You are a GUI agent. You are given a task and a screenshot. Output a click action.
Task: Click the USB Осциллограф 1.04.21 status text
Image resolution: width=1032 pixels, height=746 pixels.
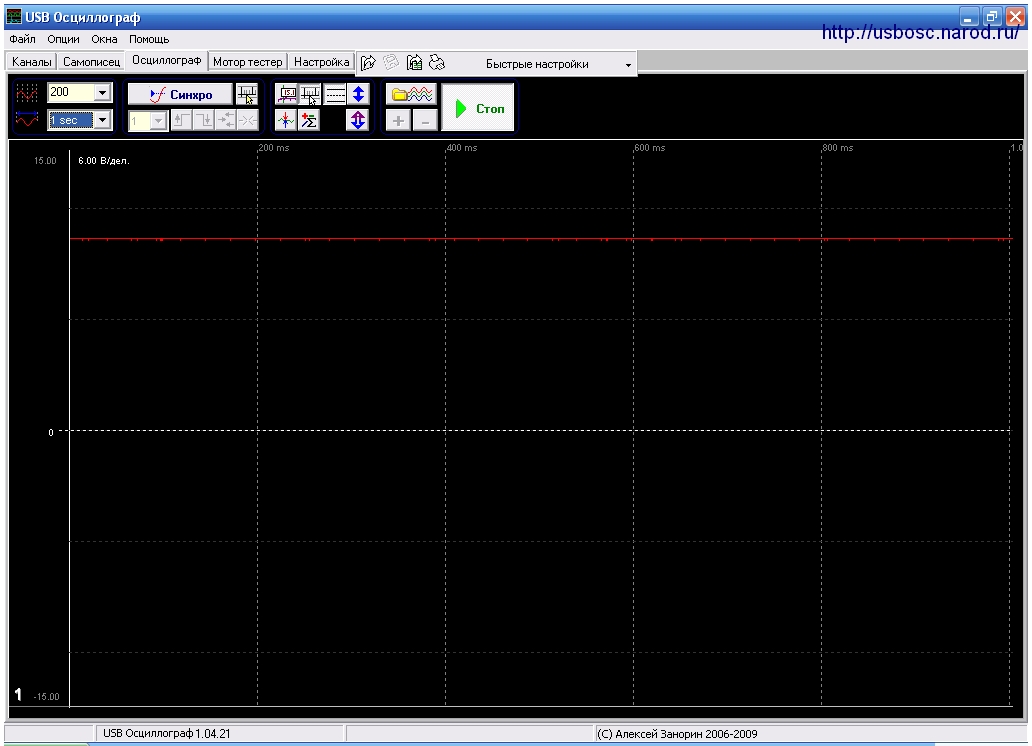[167, 733]
